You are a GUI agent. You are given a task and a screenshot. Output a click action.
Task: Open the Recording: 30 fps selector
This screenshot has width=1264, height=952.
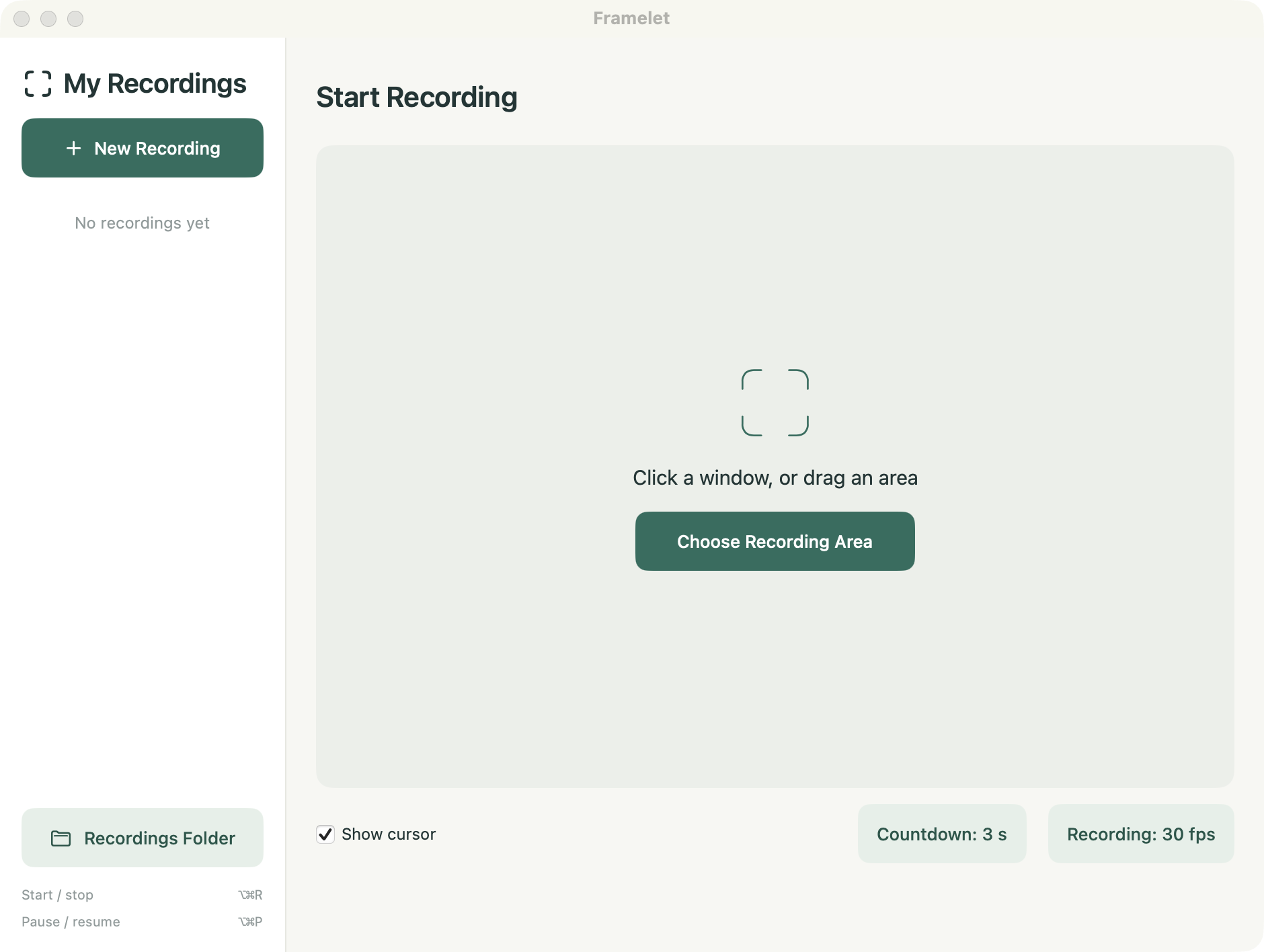(1141, 834)
